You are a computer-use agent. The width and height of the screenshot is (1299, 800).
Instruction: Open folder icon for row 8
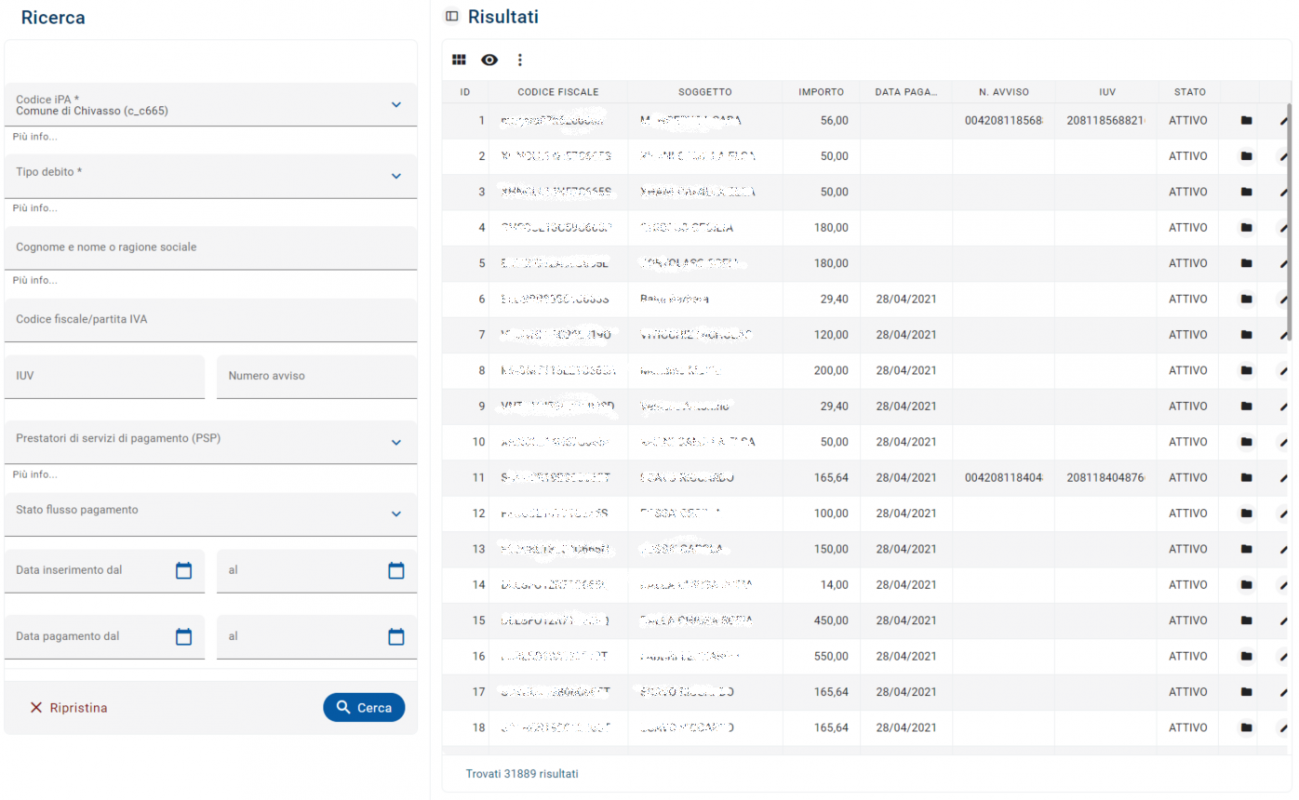click(1246, 370)
